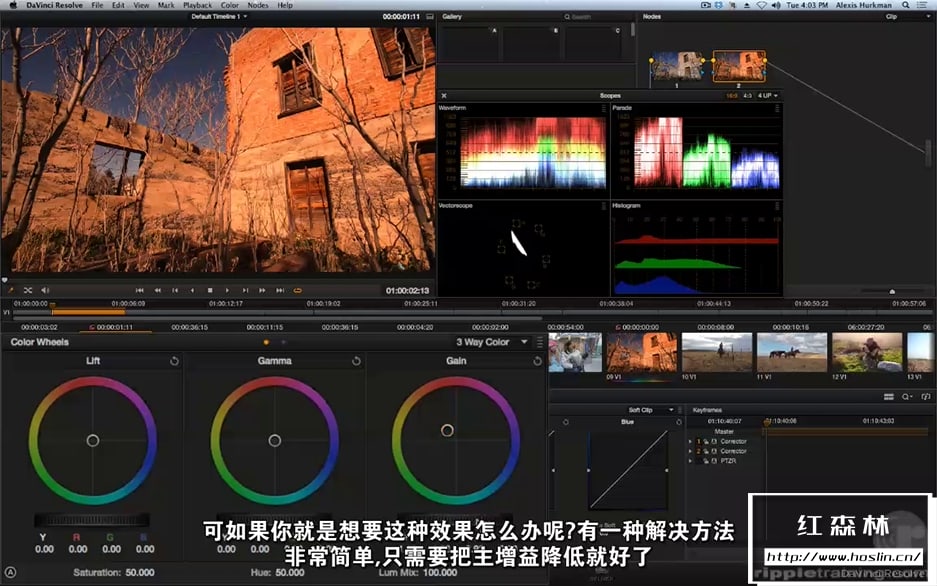Screen dimensions: 937x586
Task: Jump to the first frame in viewer transport
Action: [139, 290]
